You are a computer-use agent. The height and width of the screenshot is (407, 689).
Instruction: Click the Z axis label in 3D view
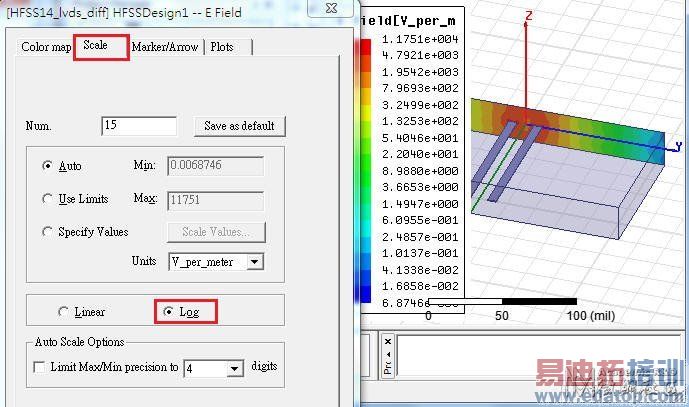[x=529, y=16]
